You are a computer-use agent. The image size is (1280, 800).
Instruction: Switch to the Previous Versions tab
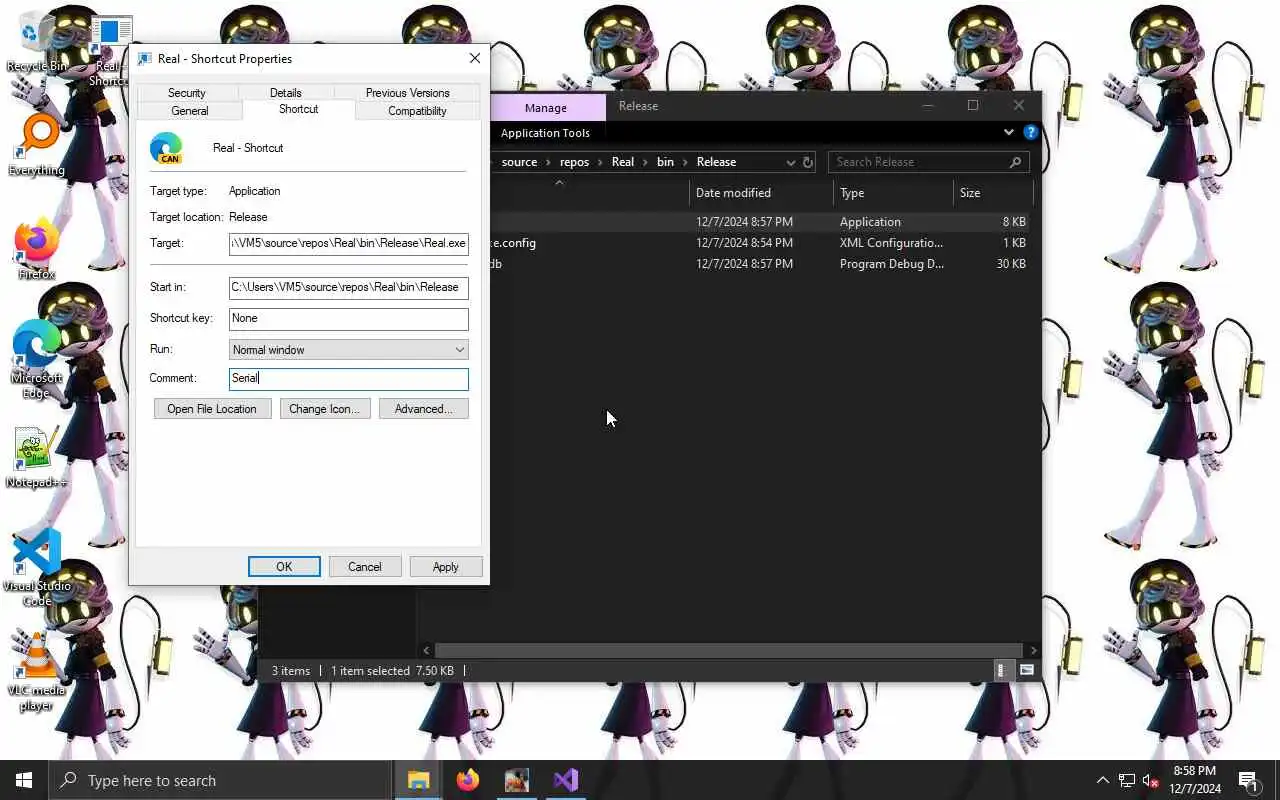click(x=407, y=93)
